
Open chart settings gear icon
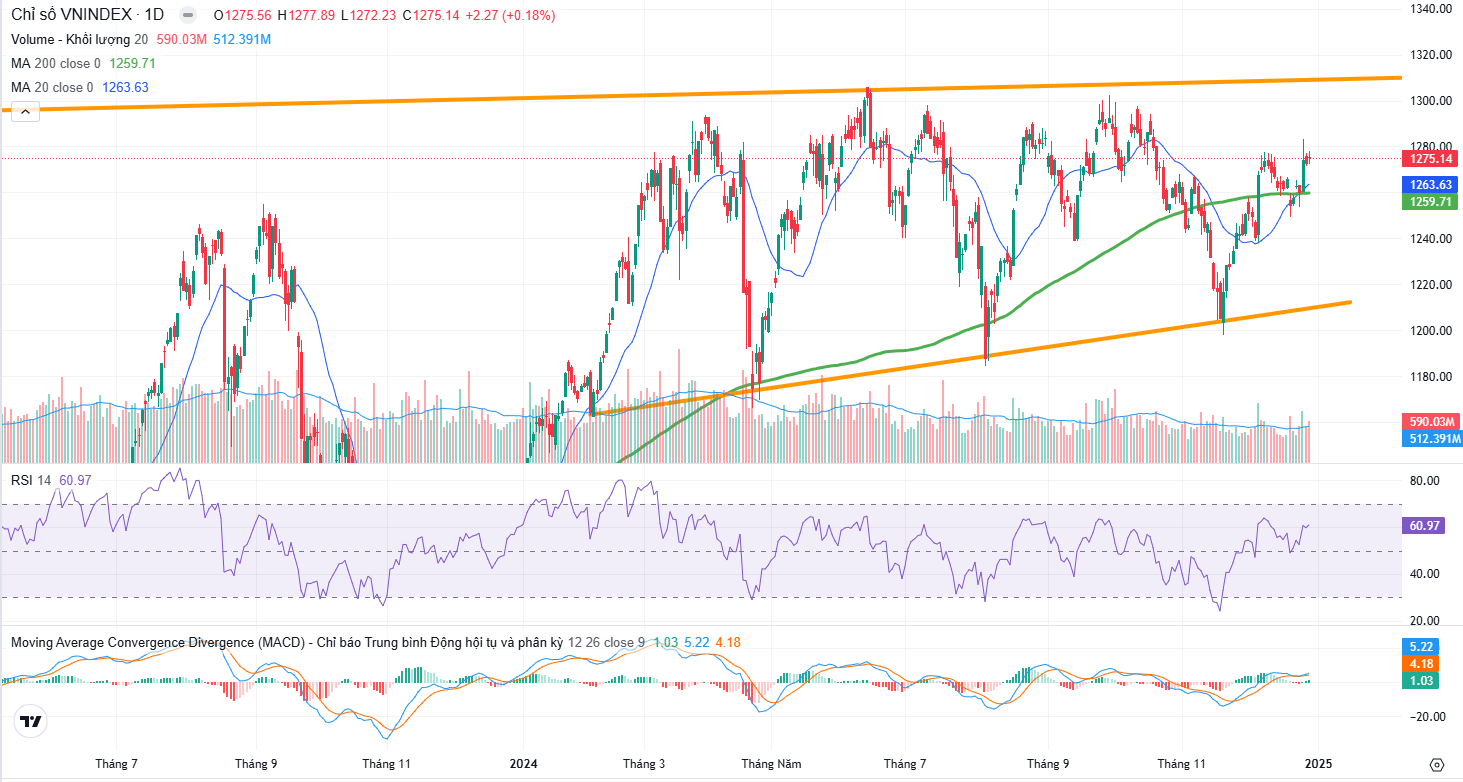coord(1436,764)
